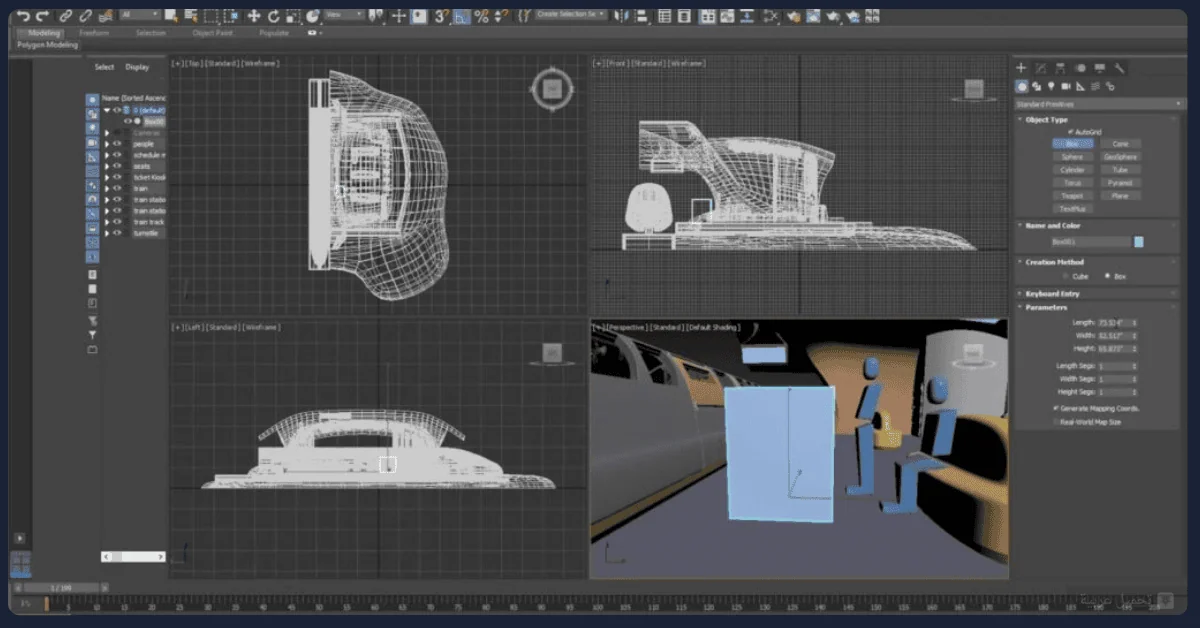Viewport: 1200px width, 628px height.
Task: Activate the Select and Rotate tool
Action: 273,16
